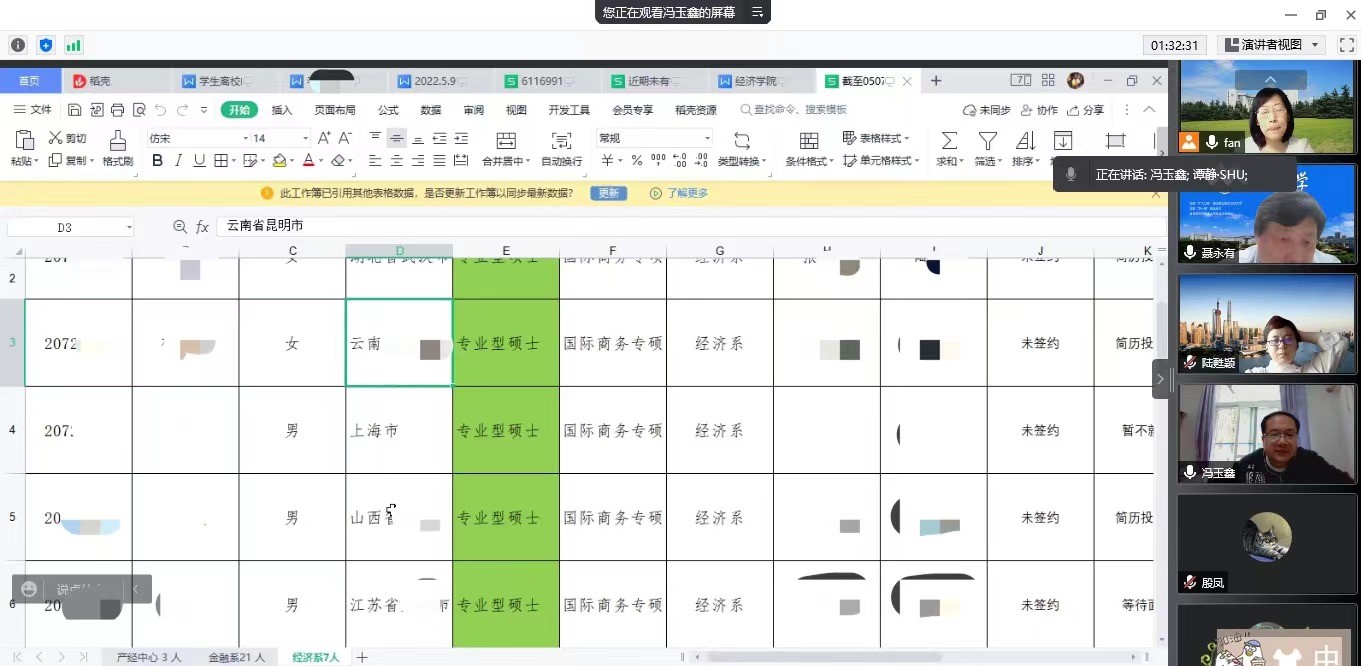Click the increase font size icon
The image size is (1361, 666).
click(x=324, y=138)
